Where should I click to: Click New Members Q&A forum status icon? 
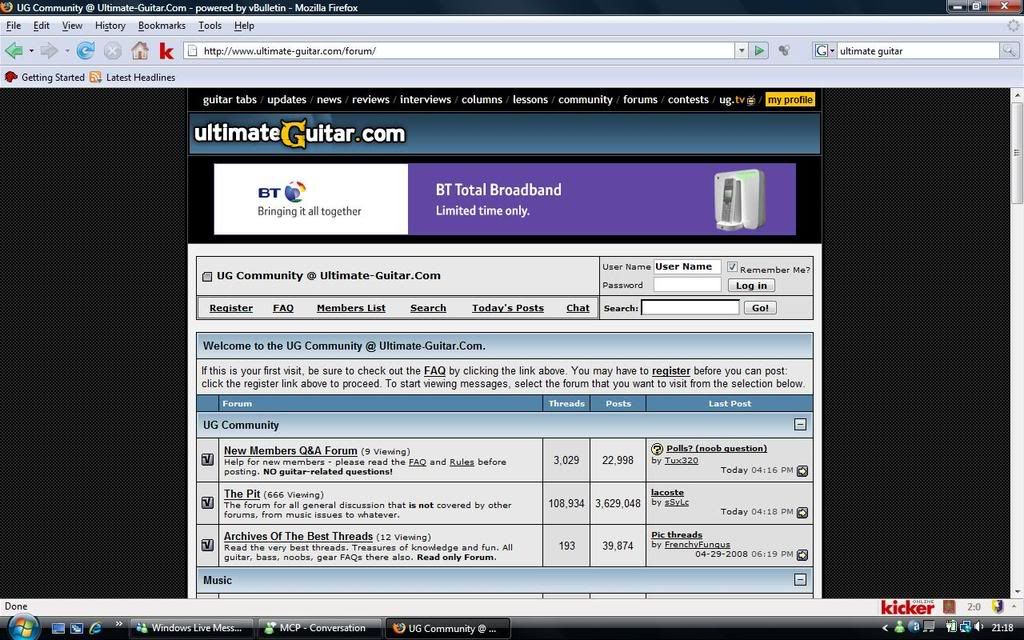[x=208, y=460]
